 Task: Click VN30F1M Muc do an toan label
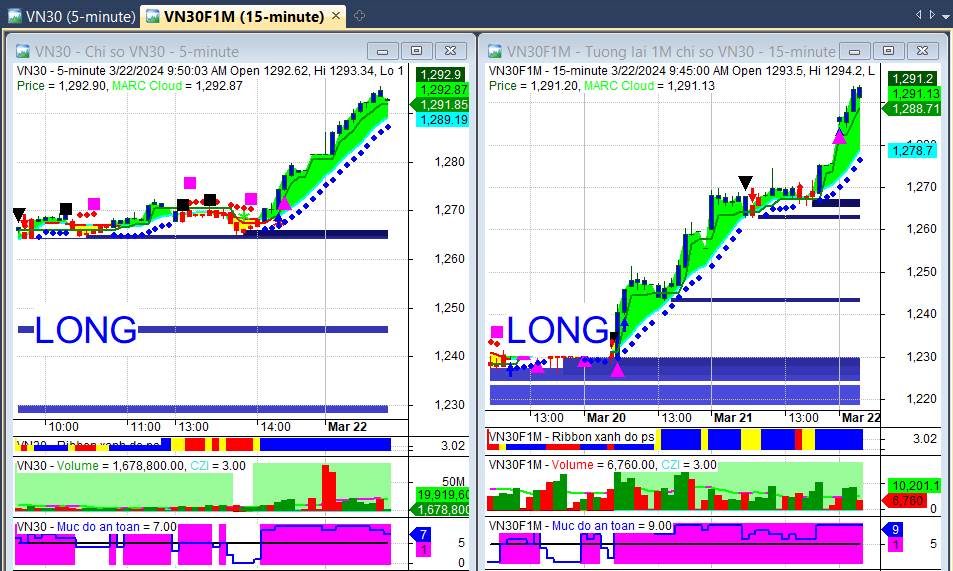(593, 525)
